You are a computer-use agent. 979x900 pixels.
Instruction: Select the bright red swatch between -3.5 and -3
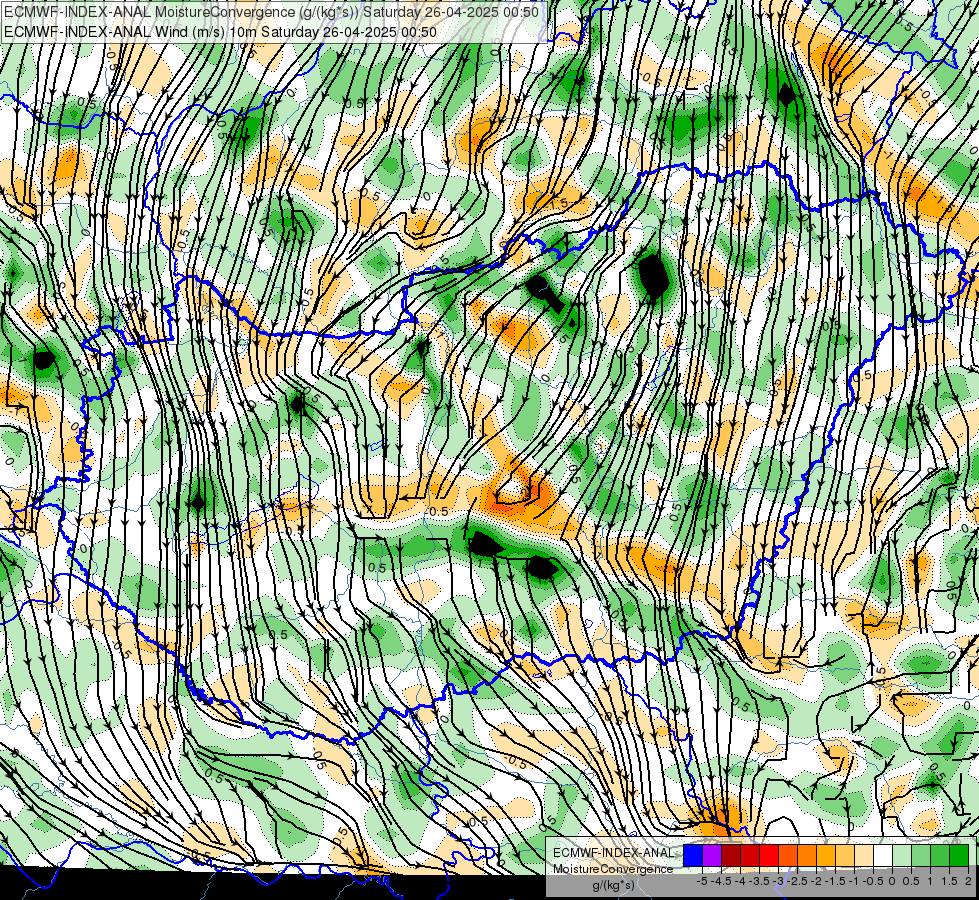pyautogui.click(x=769, y=855)
